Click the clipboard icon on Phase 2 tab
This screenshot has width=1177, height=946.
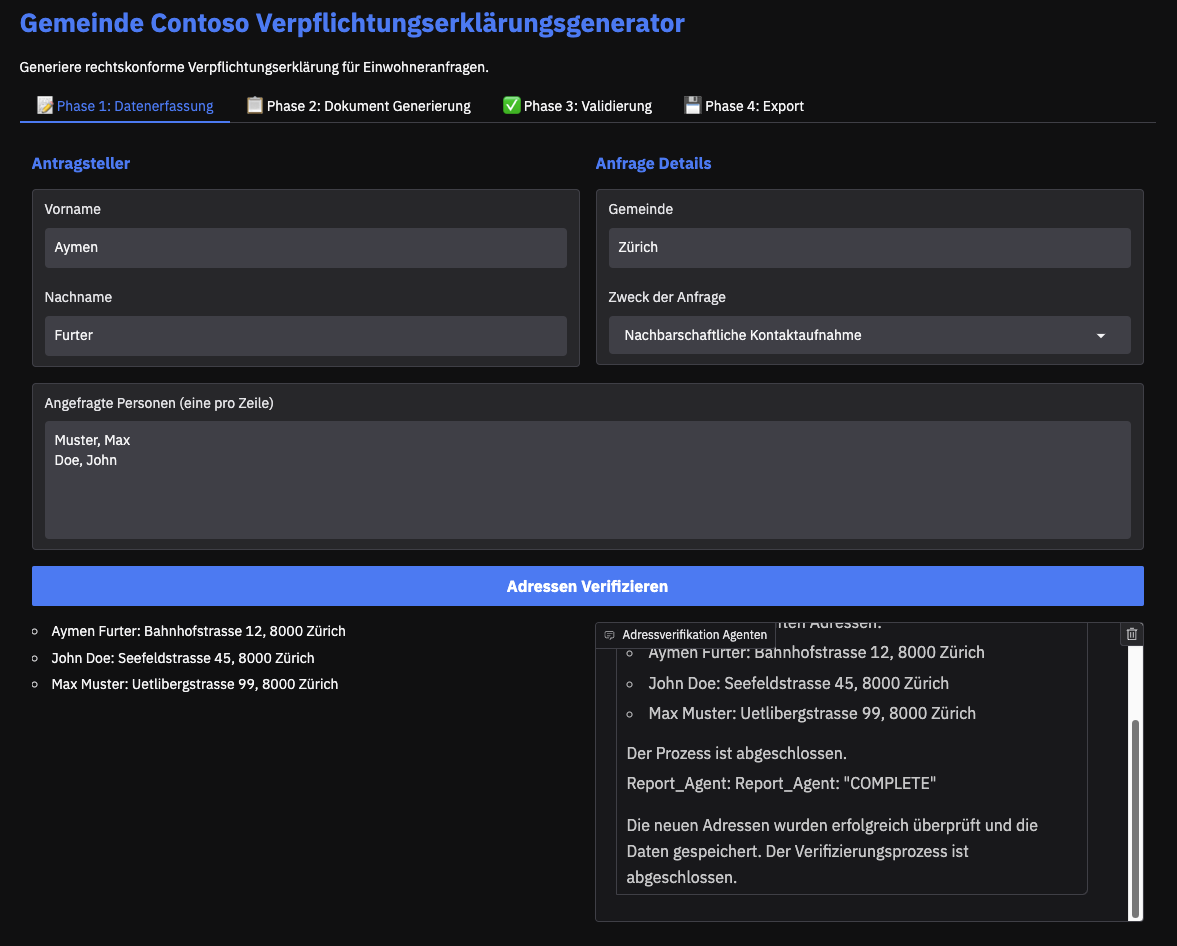[x=254, y=105]
